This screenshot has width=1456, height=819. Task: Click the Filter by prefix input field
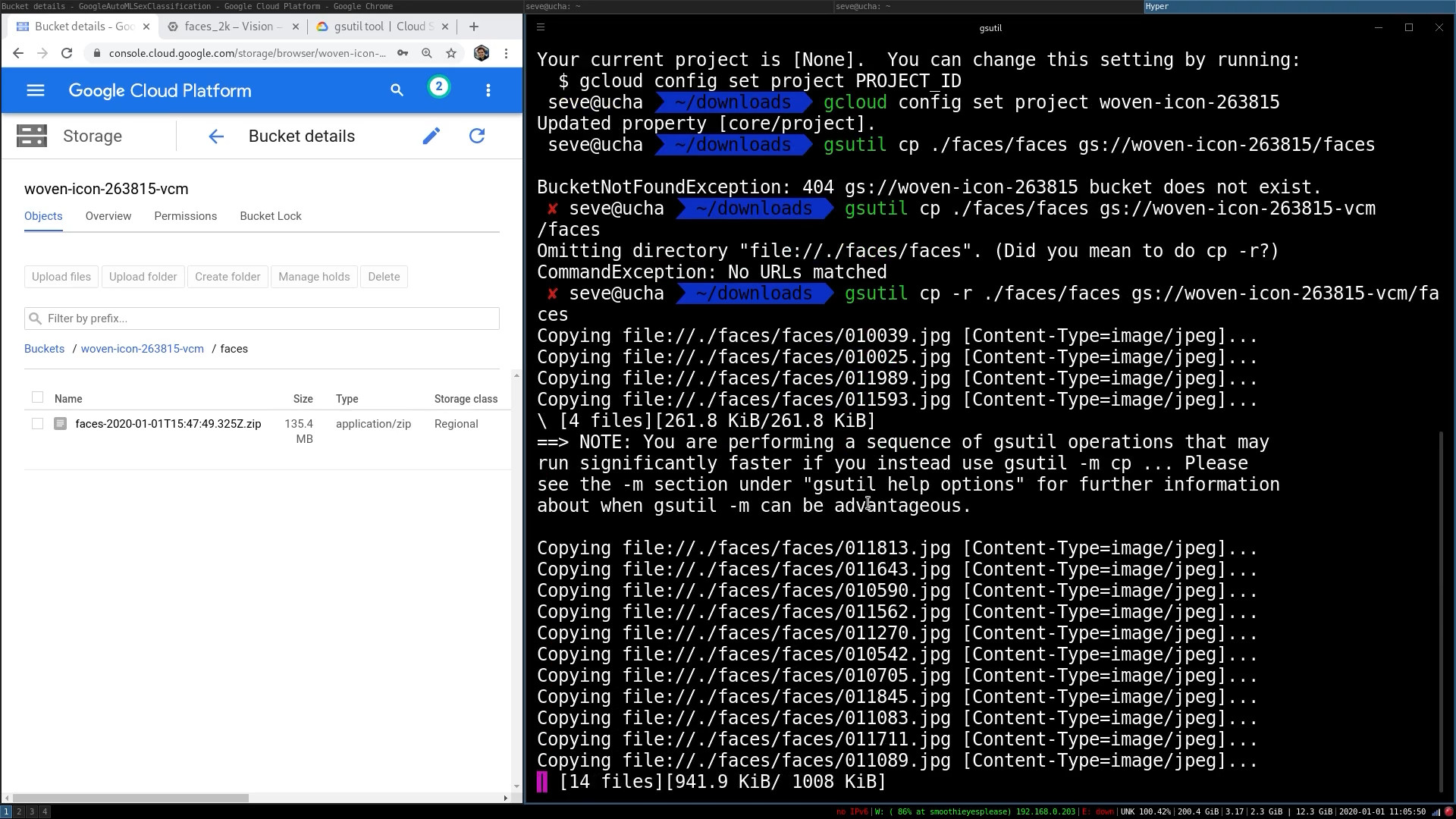[261, 318]
